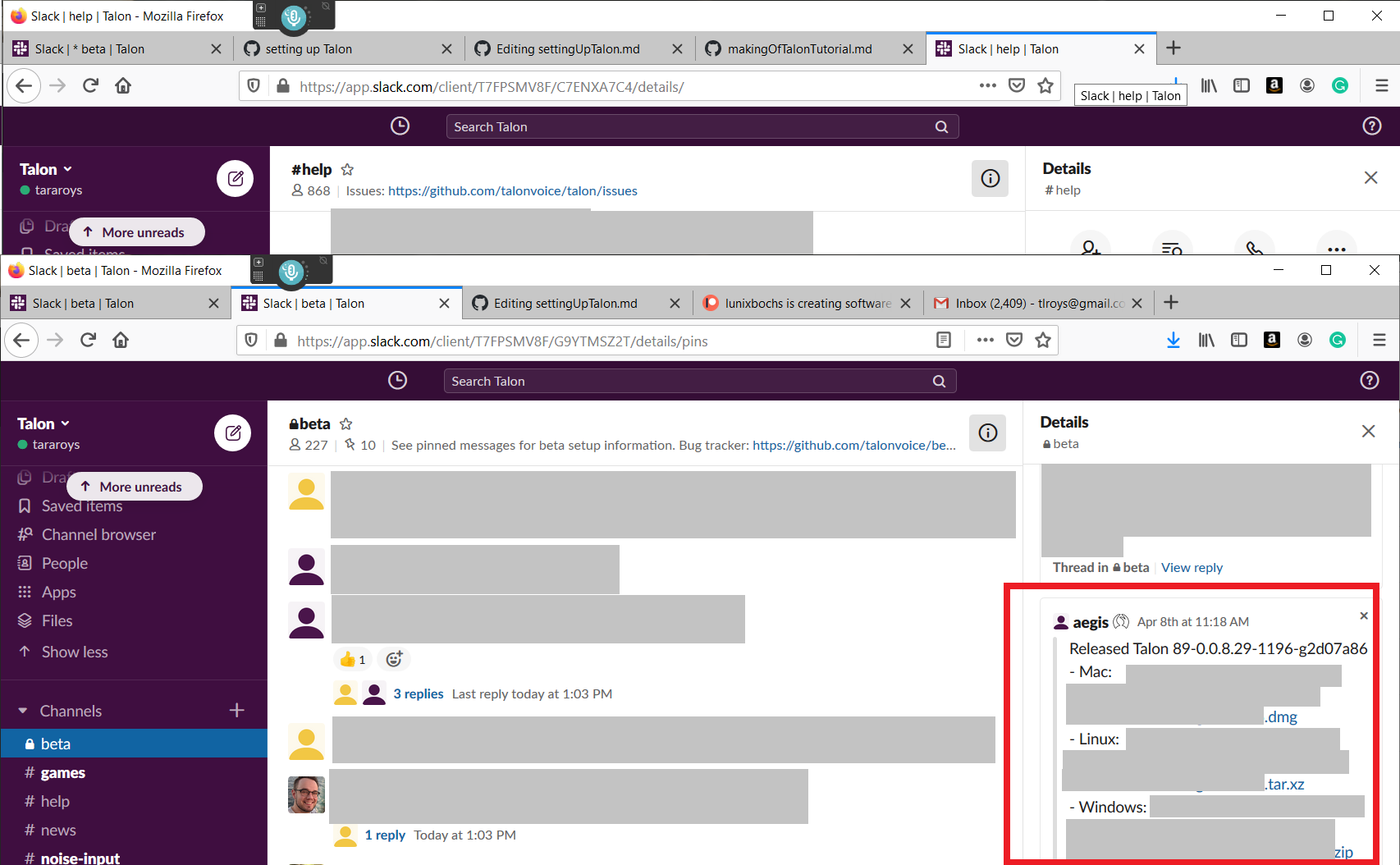Open the pinned items count in beta header
The height and width of the screenshot is (865, 1400).
click(x=360, y=445)
